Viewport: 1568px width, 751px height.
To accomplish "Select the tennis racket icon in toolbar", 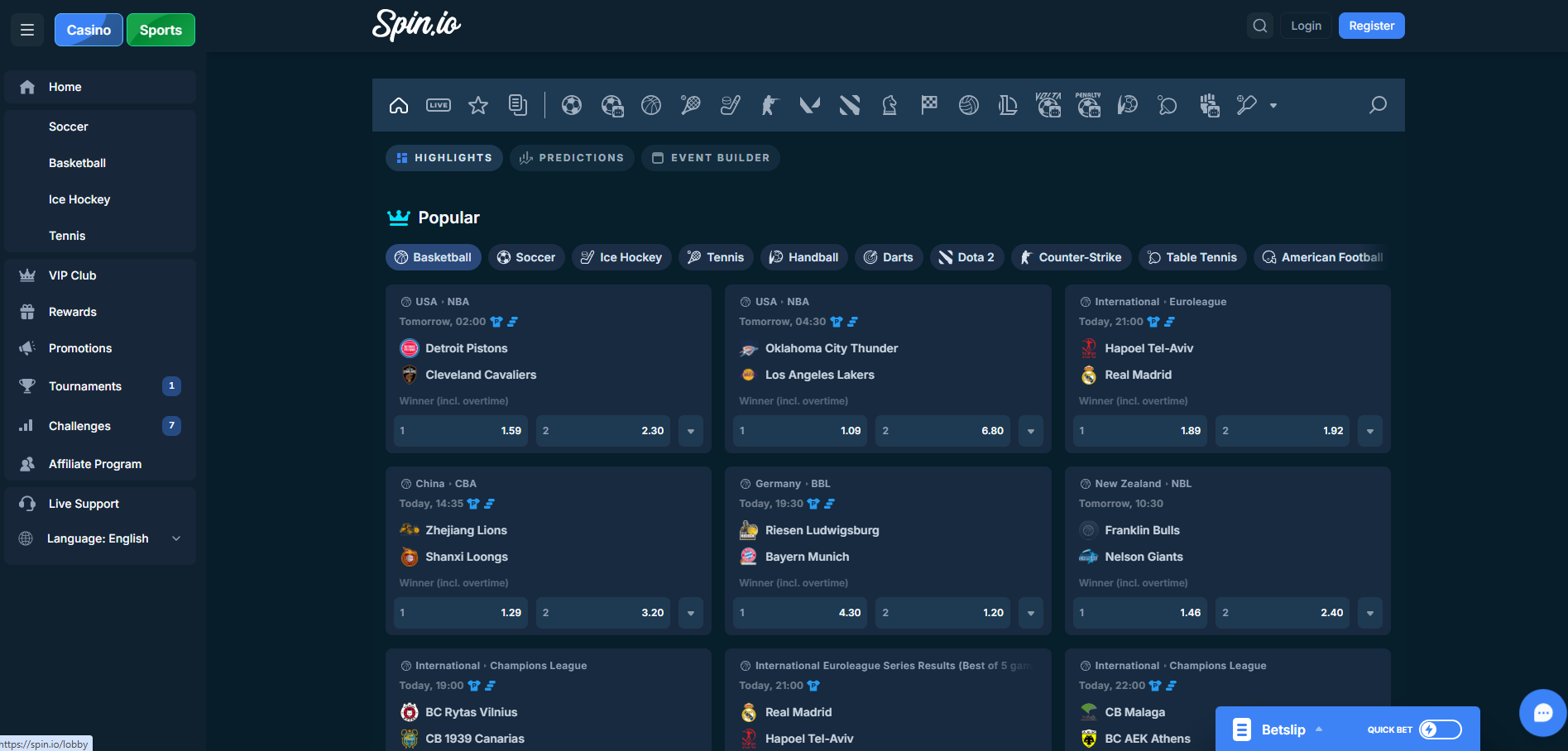I will coord(691,105).
